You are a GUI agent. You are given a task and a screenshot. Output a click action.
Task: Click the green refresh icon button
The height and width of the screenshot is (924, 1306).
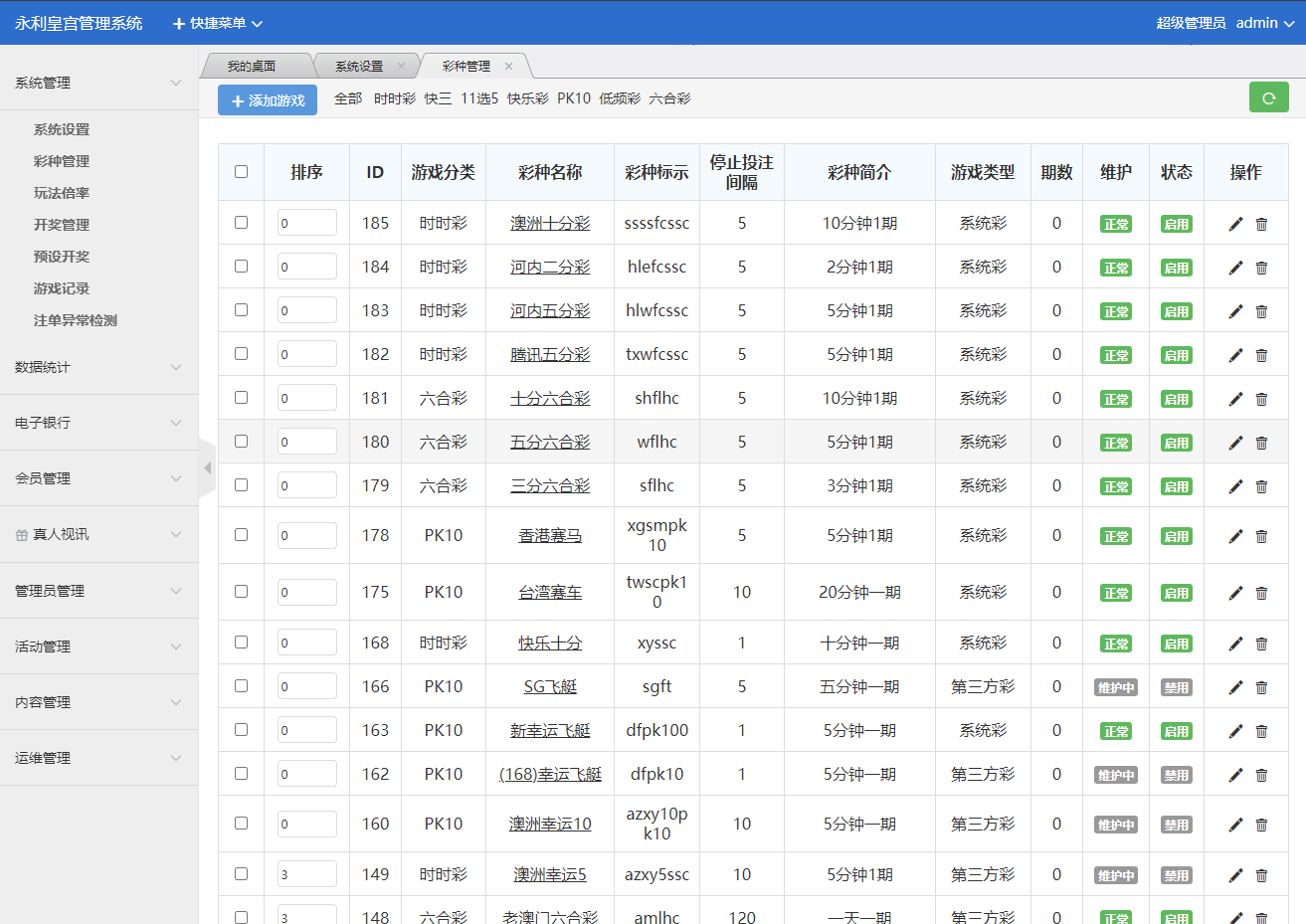click(x=1268, y=97)
